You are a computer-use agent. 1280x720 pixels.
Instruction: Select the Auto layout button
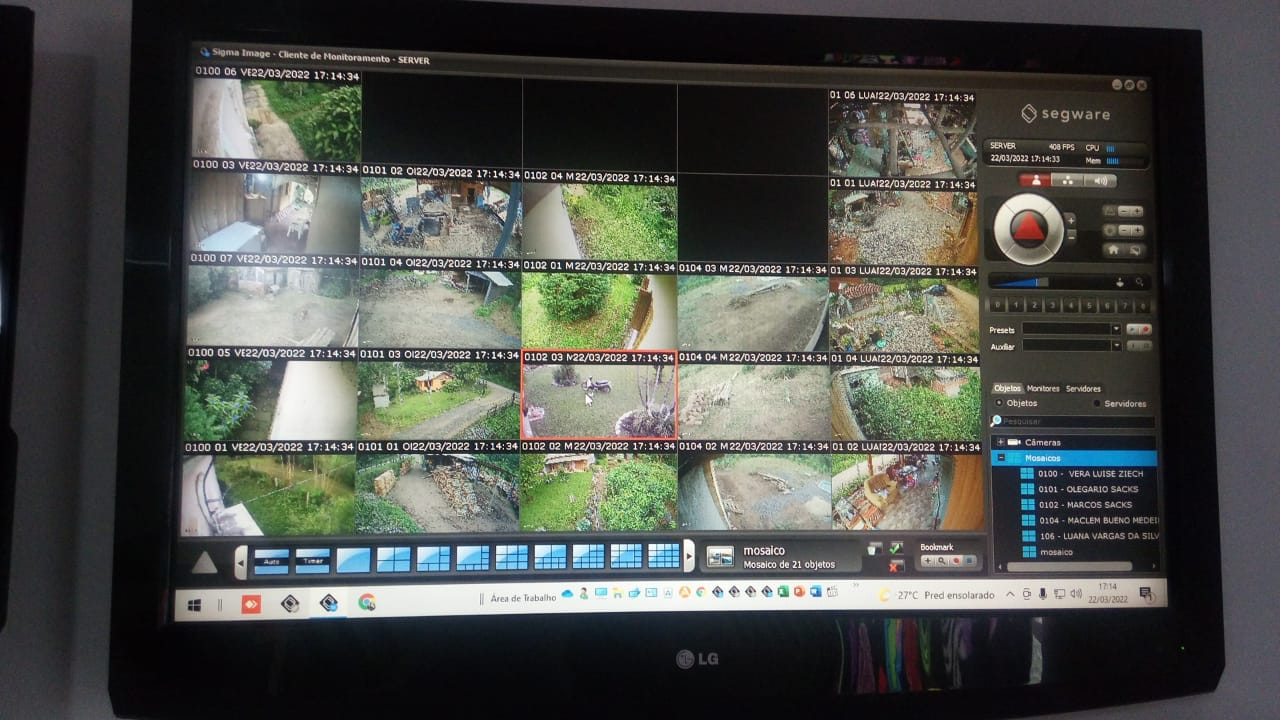[271, 560]
